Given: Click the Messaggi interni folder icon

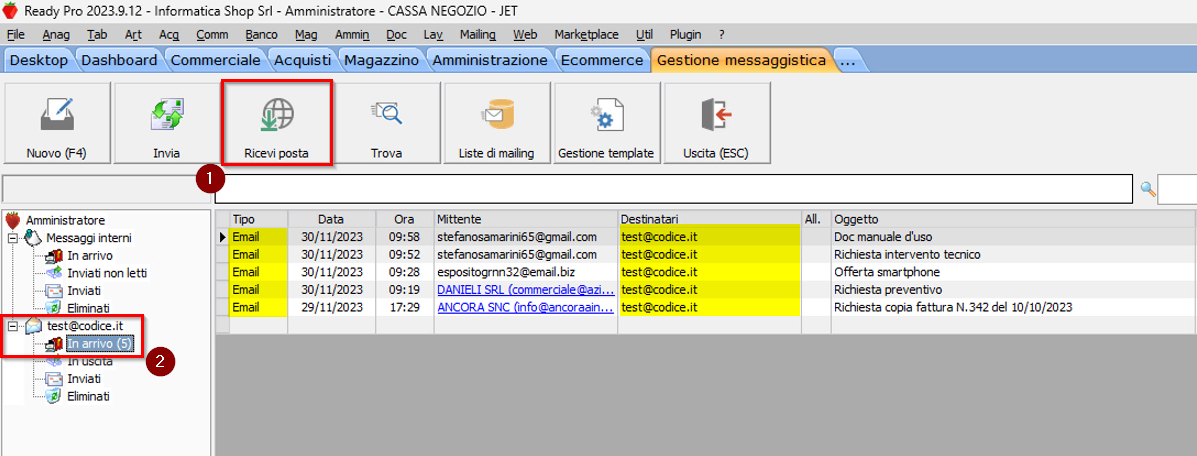Looking at the screenshot, I should [x=31, y=238].
